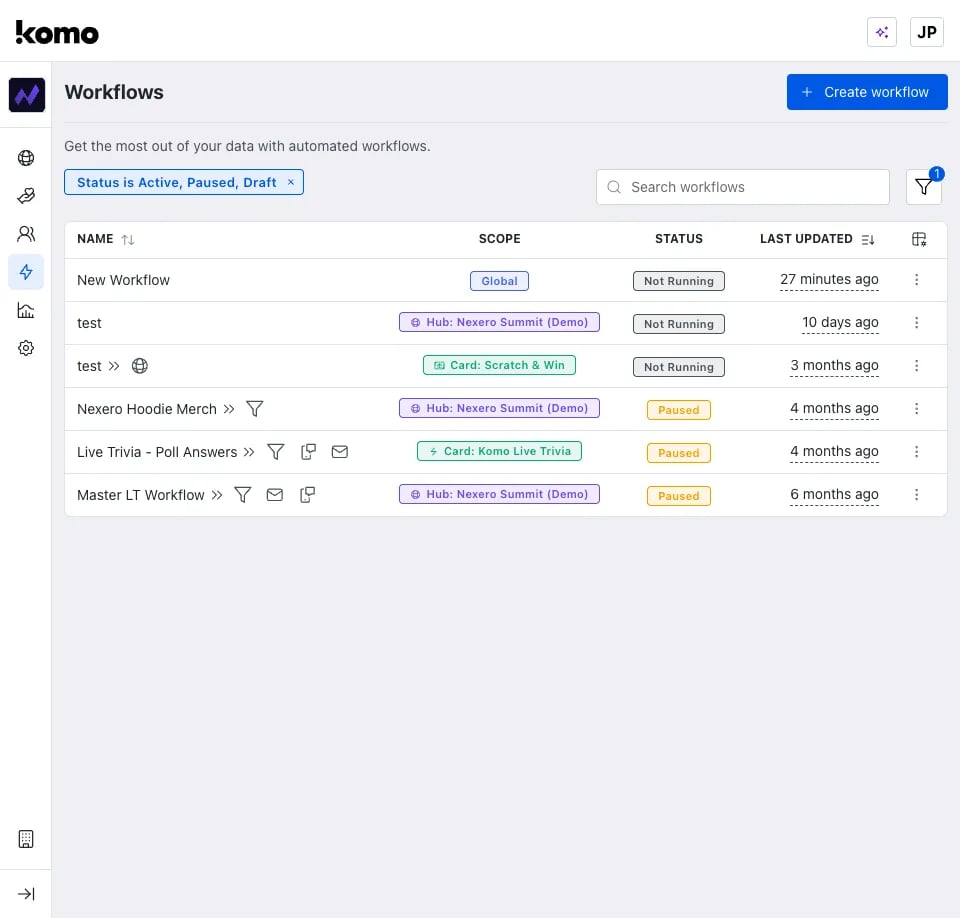Click the 6 months ago timestamp
960x918 pixels.
tap(834, 494)
